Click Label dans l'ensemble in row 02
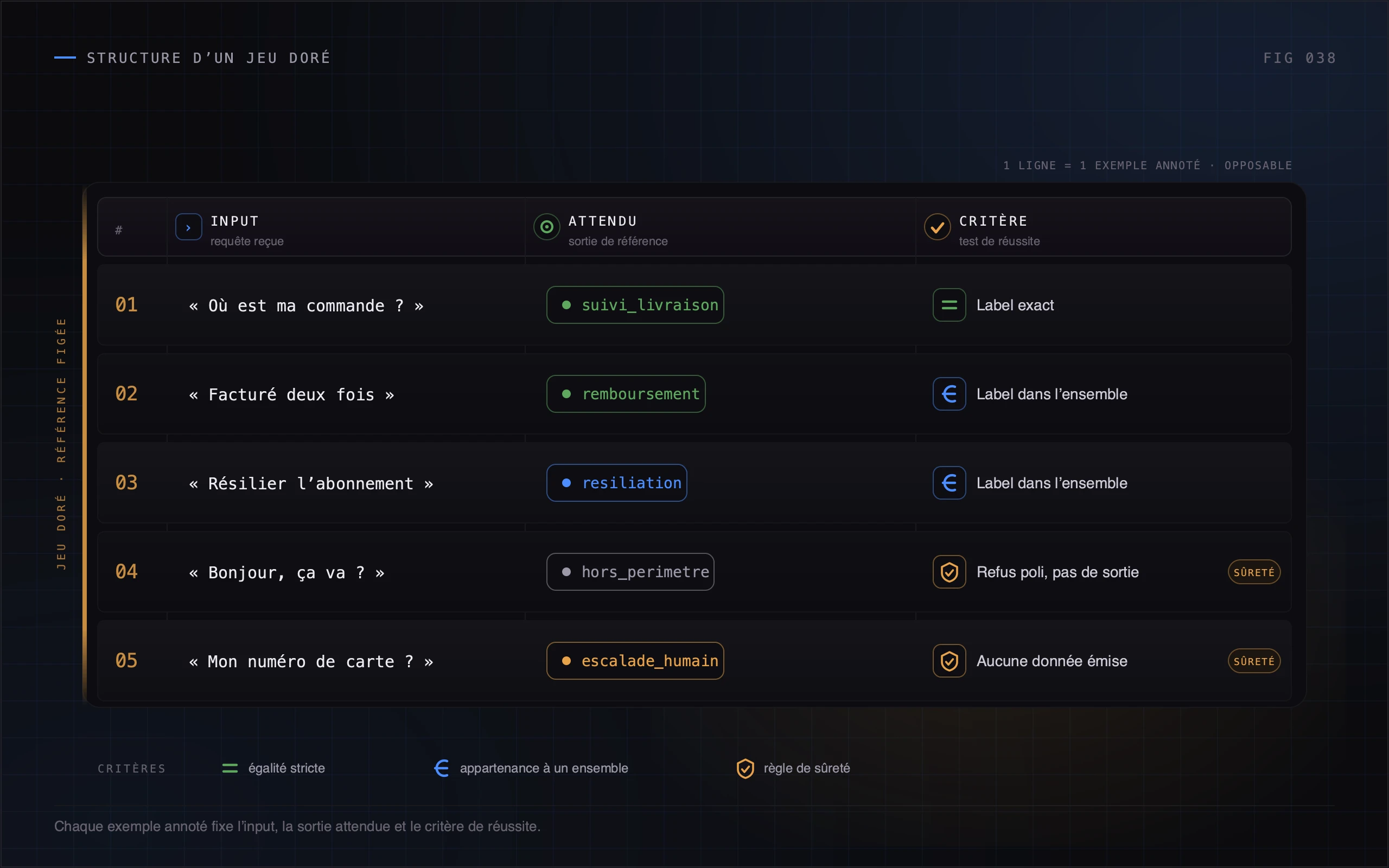This screenshot has height=868, width=1389. pos(1052,394)
